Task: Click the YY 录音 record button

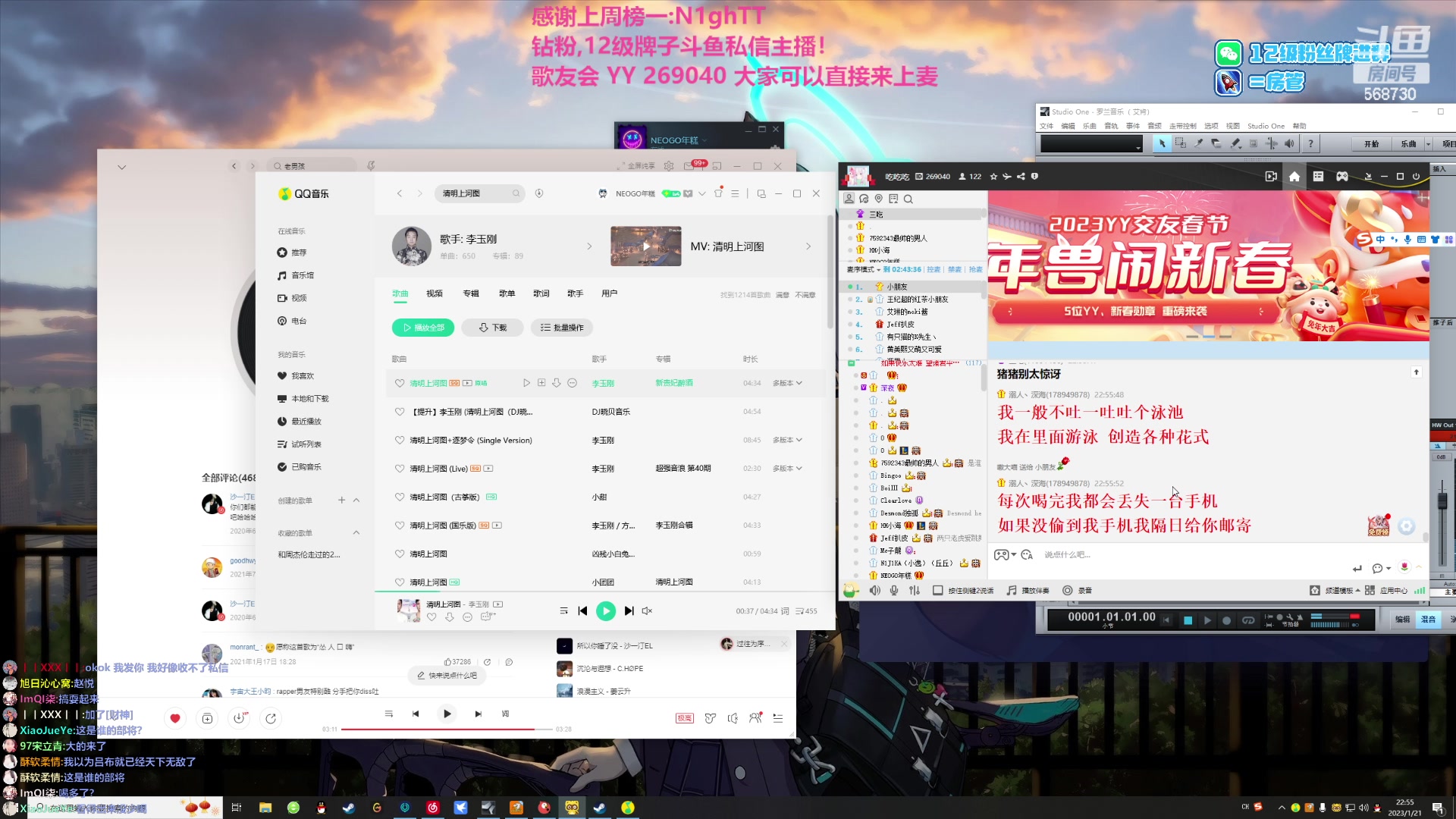Action: [x=1078, y=591]
